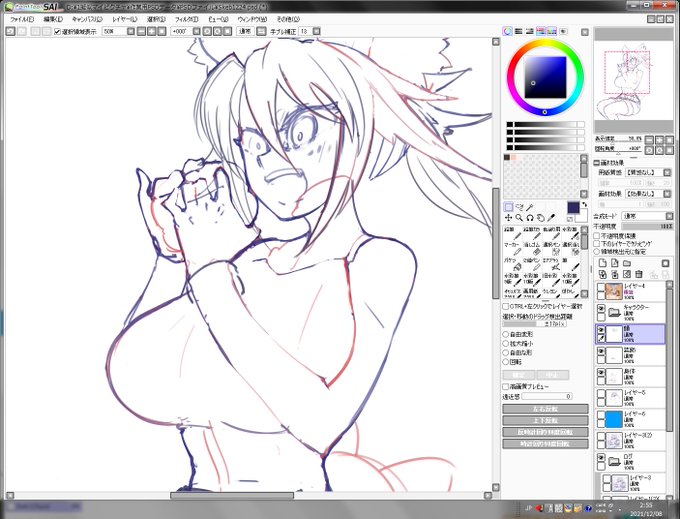Open the 用紙質感 paper texture dropdown
This screenshot has height=519, width=680.
pos(667,173)
